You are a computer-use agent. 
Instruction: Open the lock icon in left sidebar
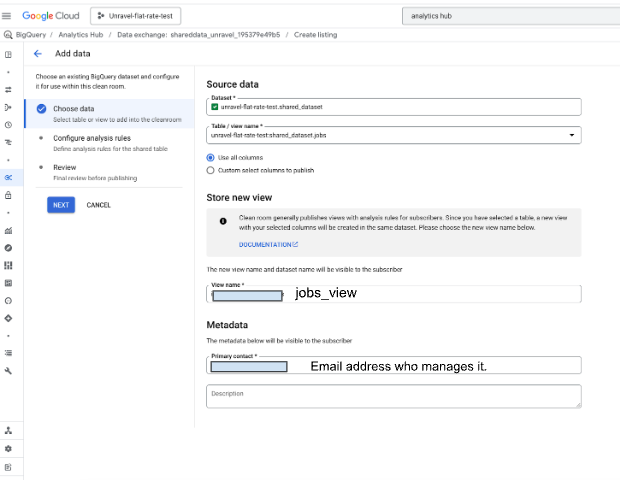point(8,195)
